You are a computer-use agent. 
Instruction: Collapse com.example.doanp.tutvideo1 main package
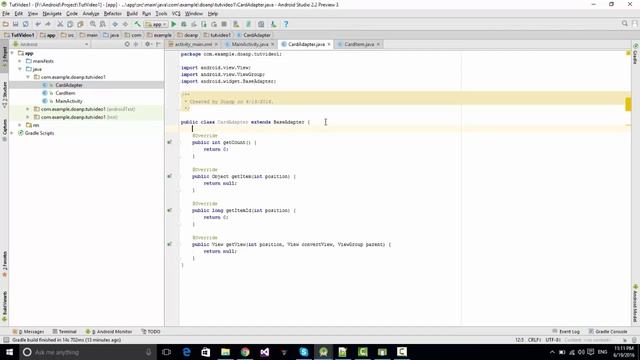click(x=28, y=77)
